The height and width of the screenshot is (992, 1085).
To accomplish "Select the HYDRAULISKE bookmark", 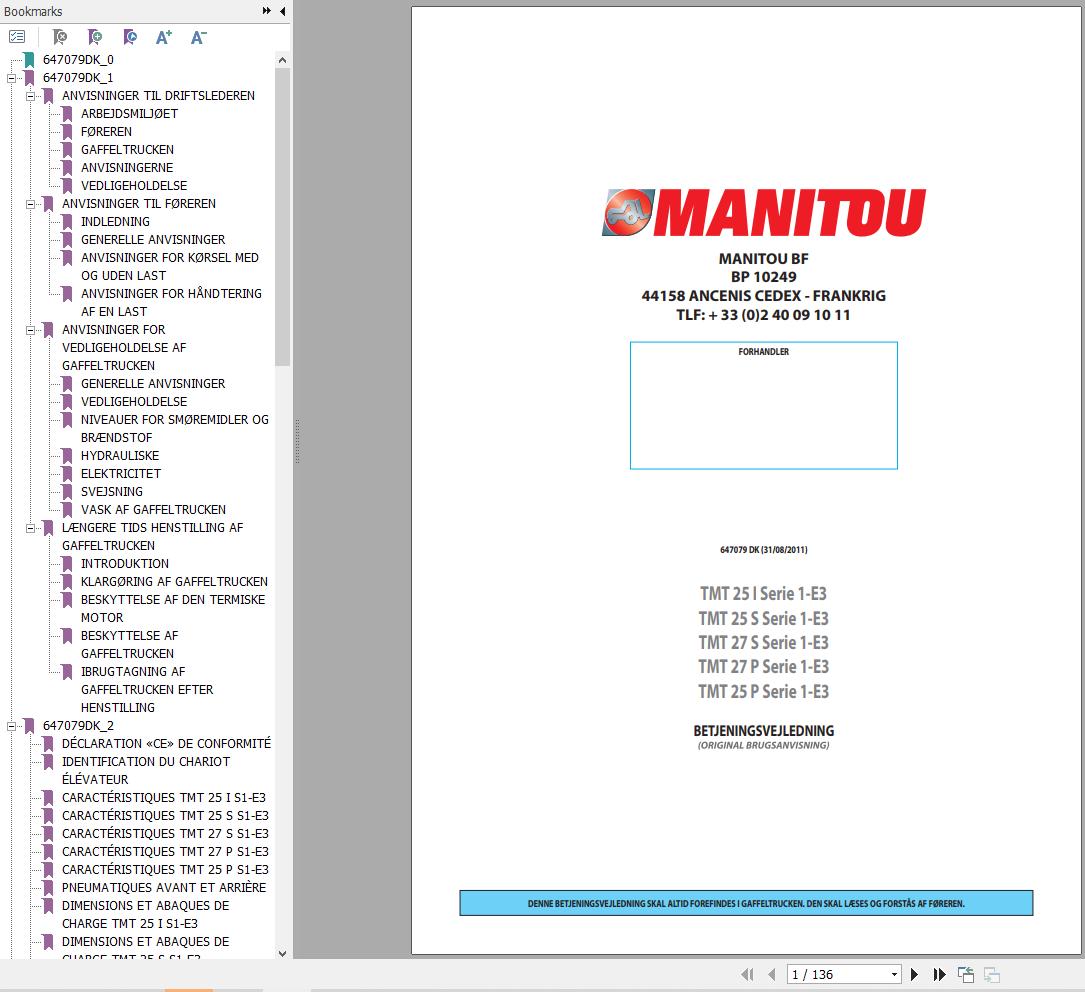I will tap(120, 455).
